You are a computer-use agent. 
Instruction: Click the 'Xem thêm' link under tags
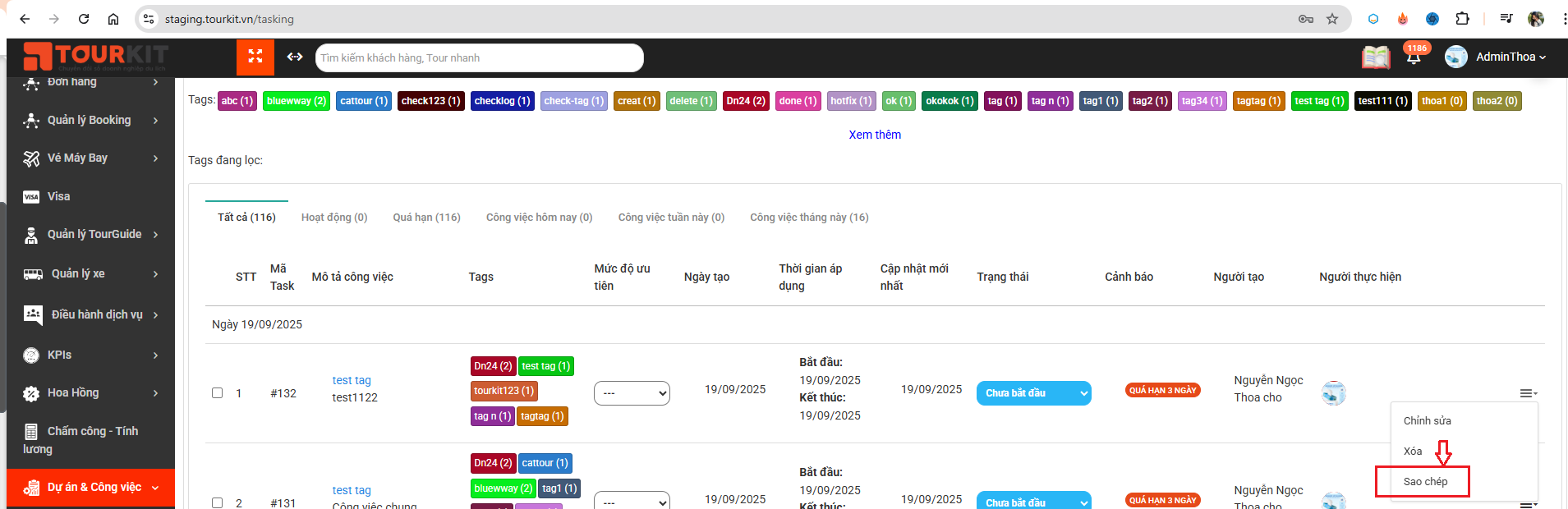pyautogui.click(x=875, y=135)
